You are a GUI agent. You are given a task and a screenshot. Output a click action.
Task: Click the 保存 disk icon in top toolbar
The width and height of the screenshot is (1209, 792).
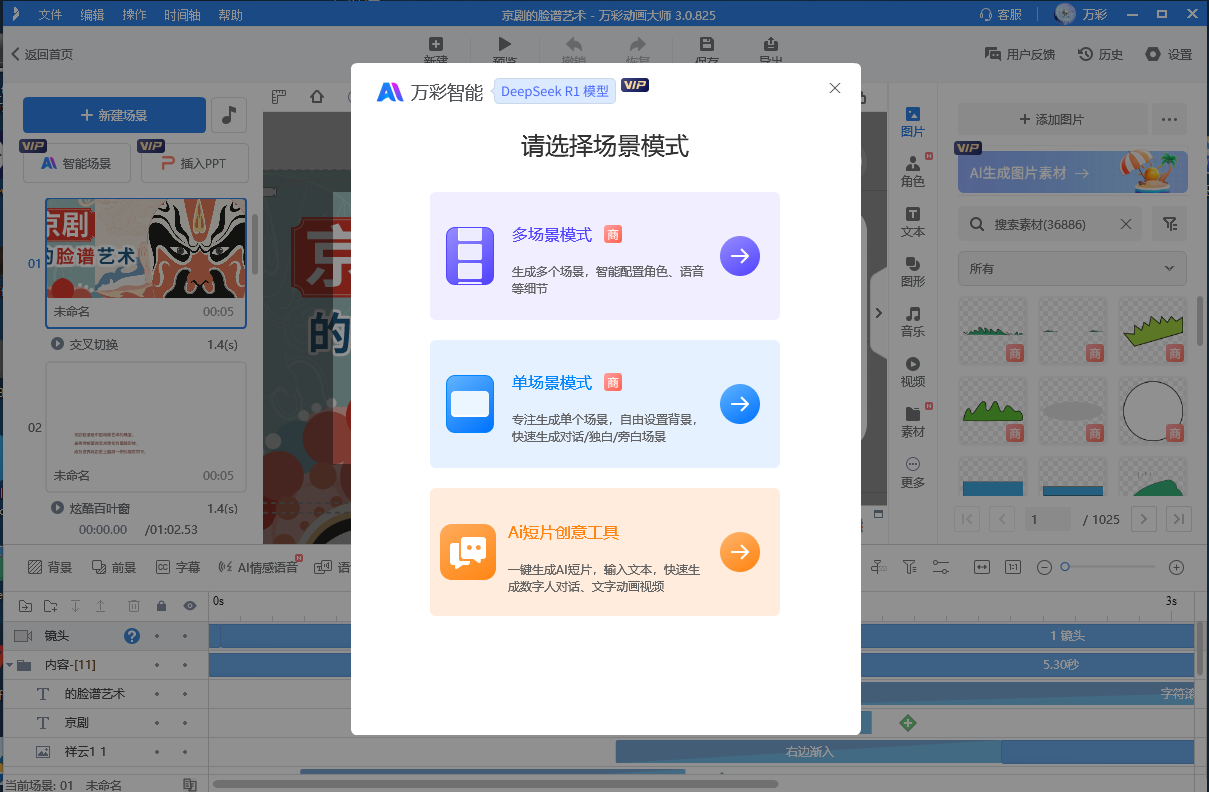707,44
